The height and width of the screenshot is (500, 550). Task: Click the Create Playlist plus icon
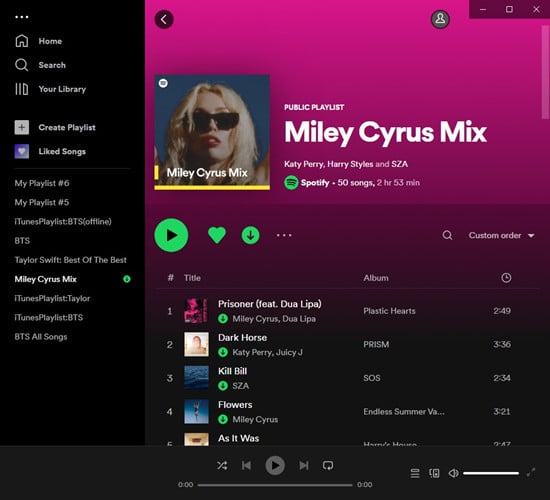tap(22, 127)
